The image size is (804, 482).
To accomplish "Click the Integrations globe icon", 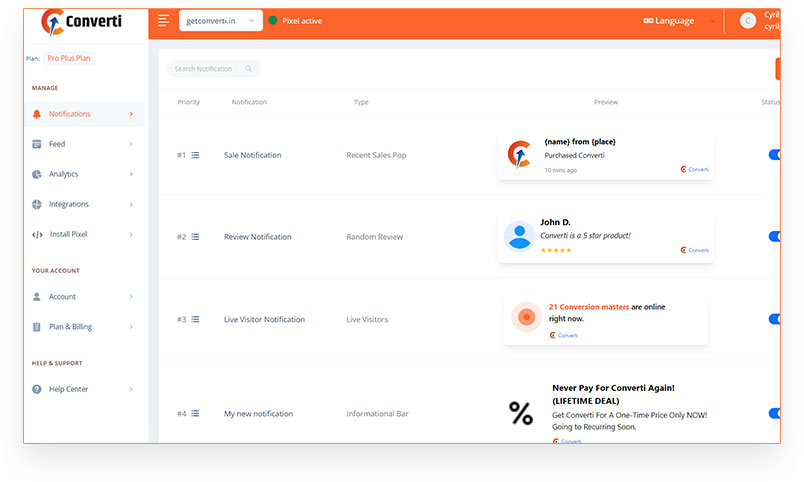I will coord(36,204).
